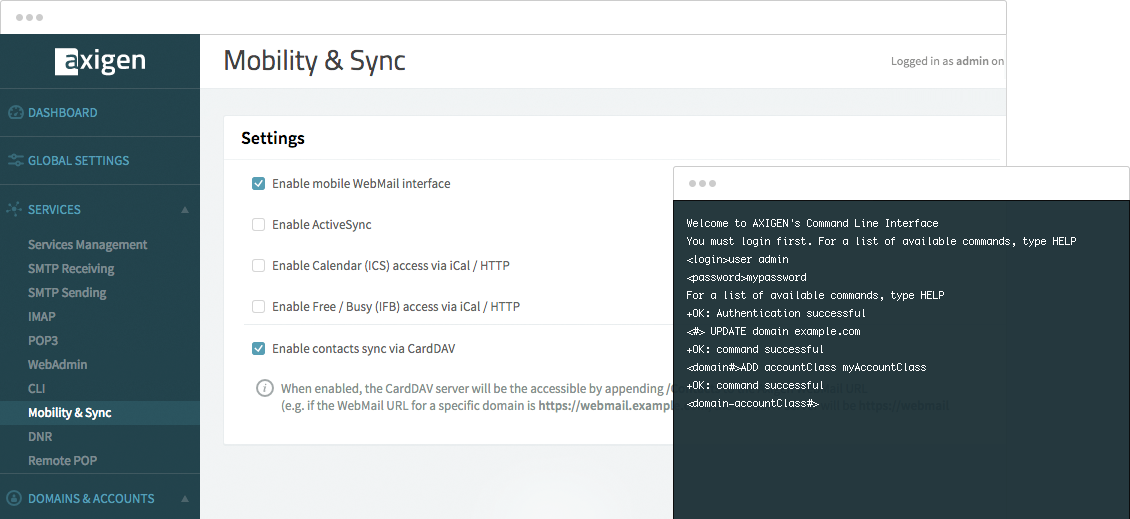Viewport: 1130px width, 519px height.
Task: Click the Axigen logo
Action: coord(100,61)
